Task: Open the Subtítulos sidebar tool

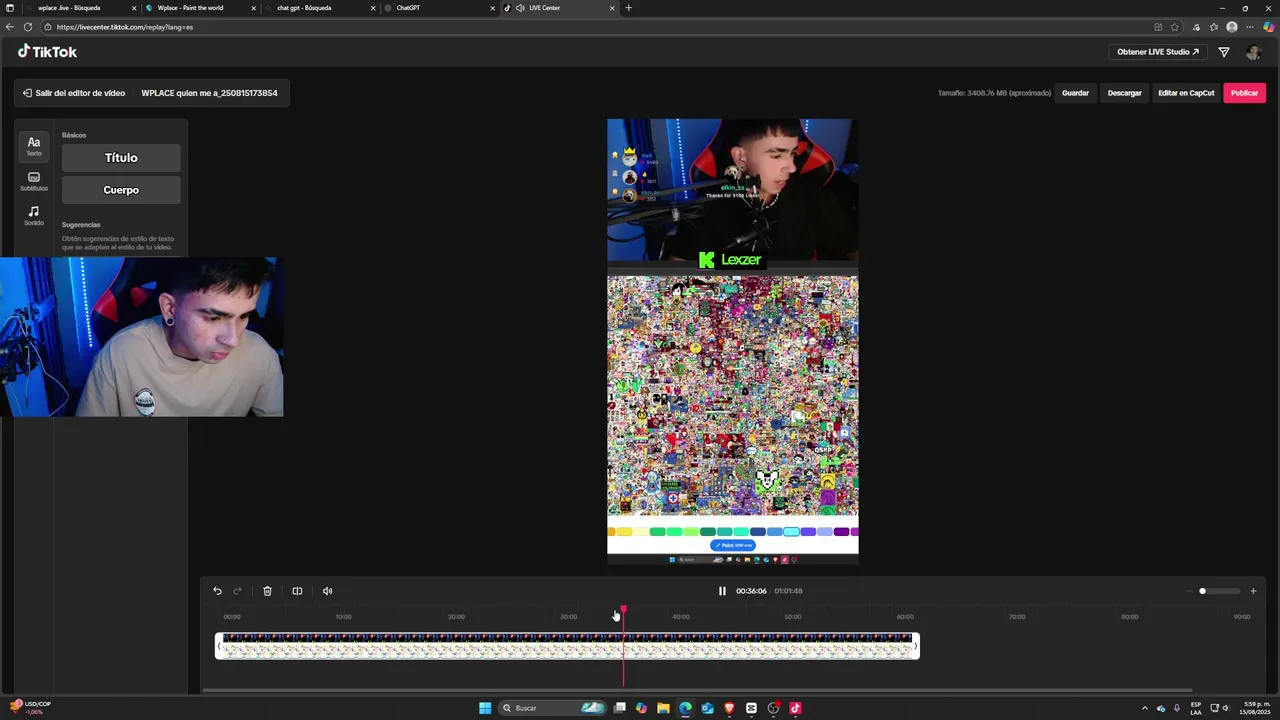Action: pos(34,181)
